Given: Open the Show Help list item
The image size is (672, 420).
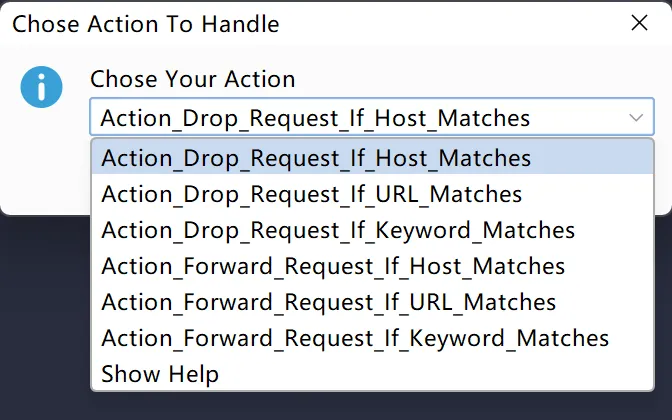Looking at the screenshot, I should click(x=160, y=374).
